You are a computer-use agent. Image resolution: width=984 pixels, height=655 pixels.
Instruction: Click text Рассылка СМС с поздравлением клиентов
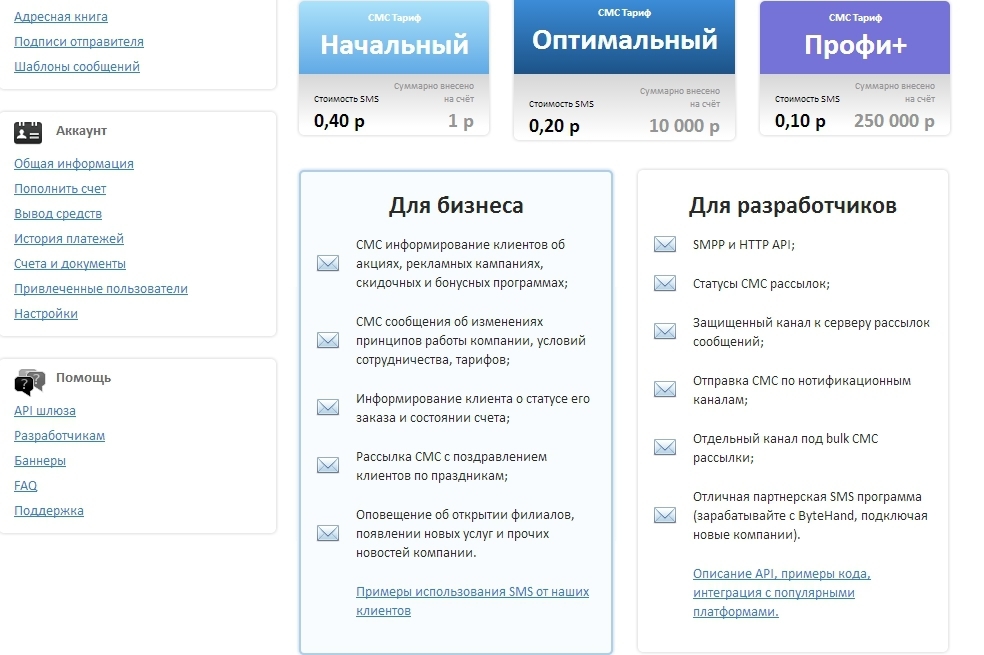[451, 466]
